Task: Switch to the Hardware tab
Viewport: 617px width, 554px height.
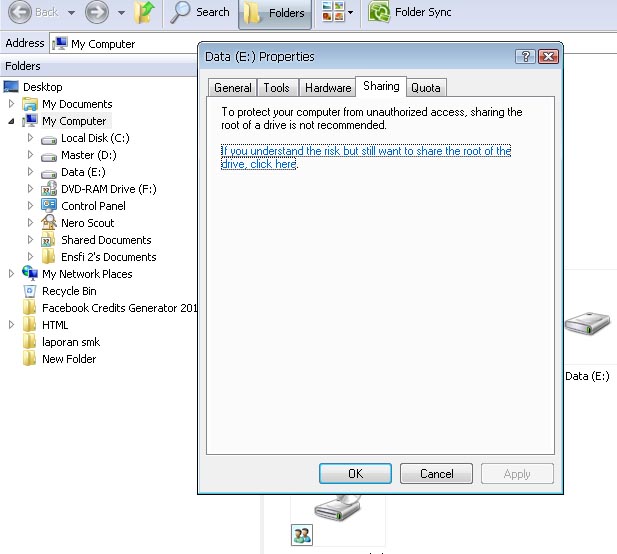Action: coord(328,88)
